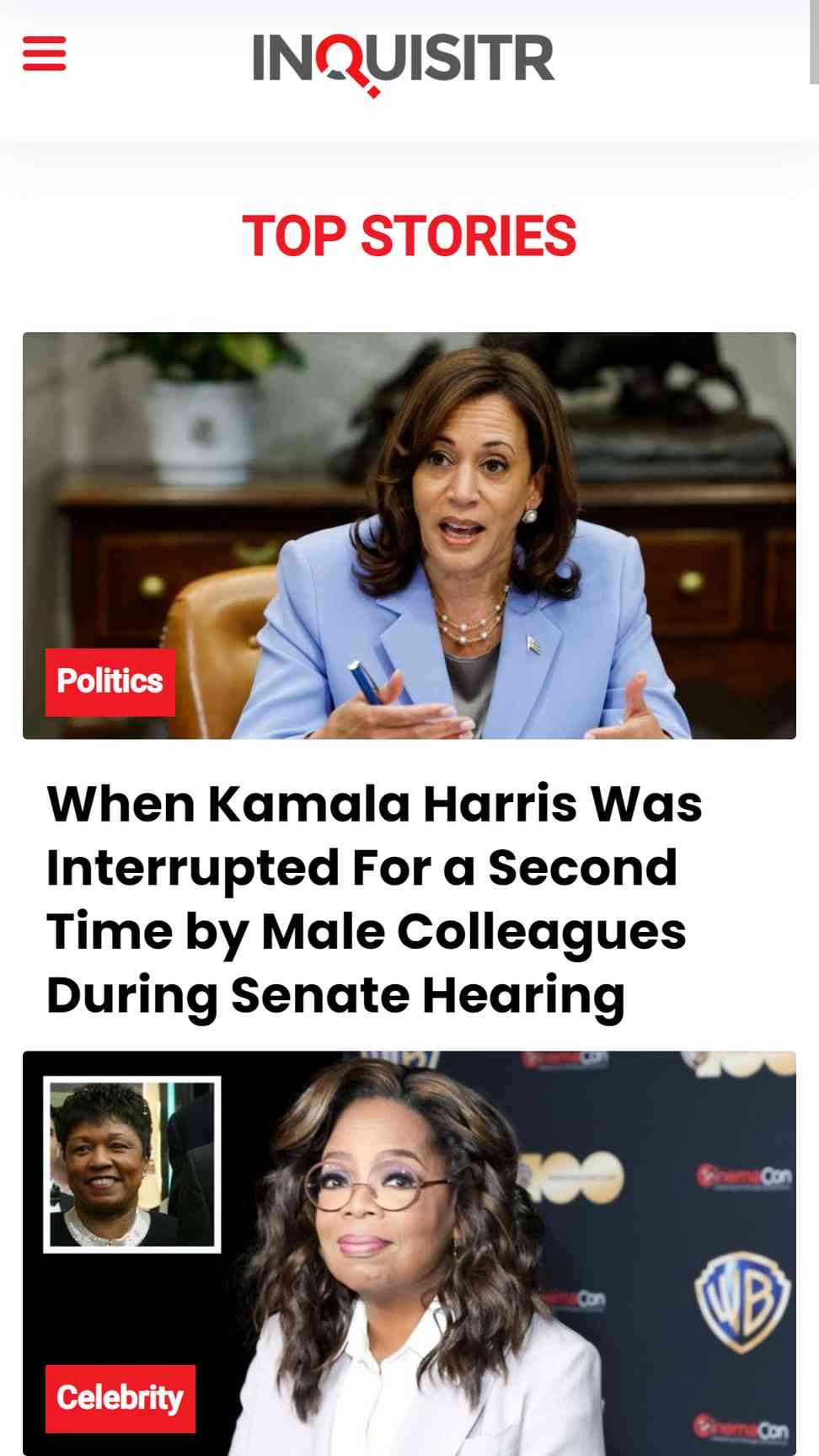Click the page scrollbar thumb
Image resolution: width=819 pixels, height=1456 pixels.
[x=814, y=42]
